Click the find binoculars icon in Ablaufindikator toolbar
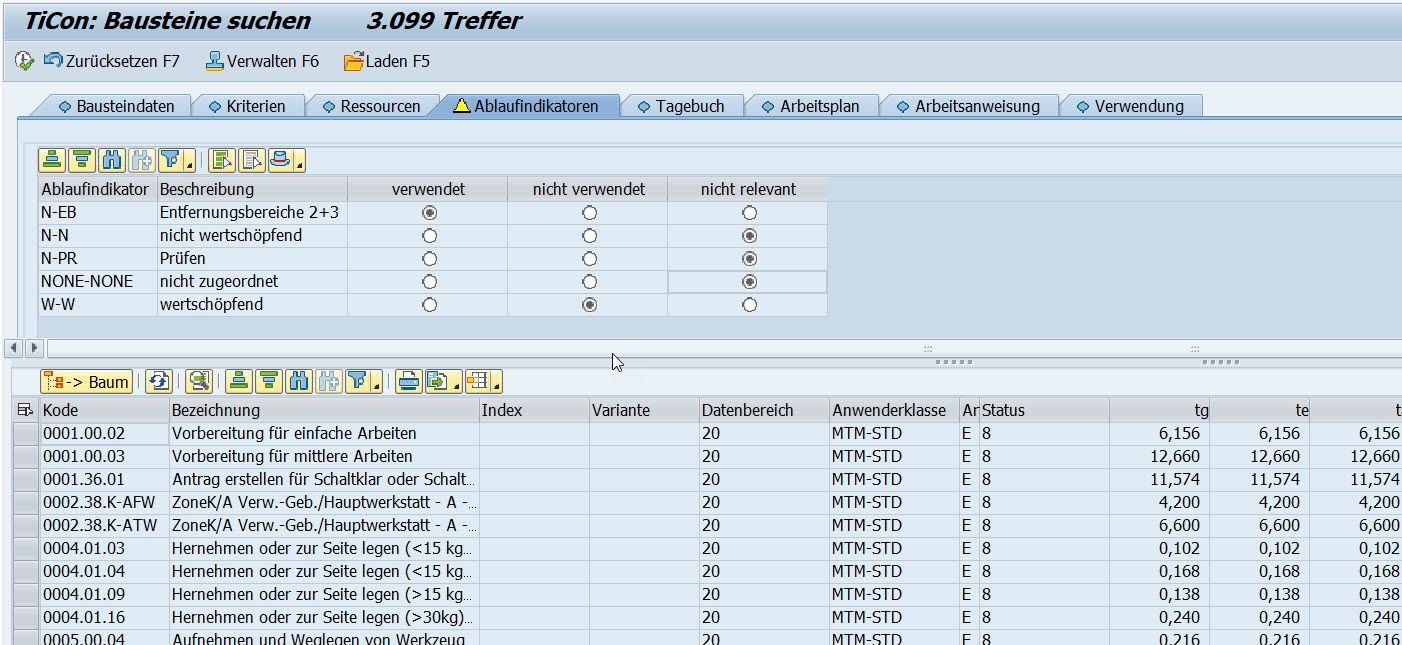This screenshot has width=1402, height=645. pos(111,160)
